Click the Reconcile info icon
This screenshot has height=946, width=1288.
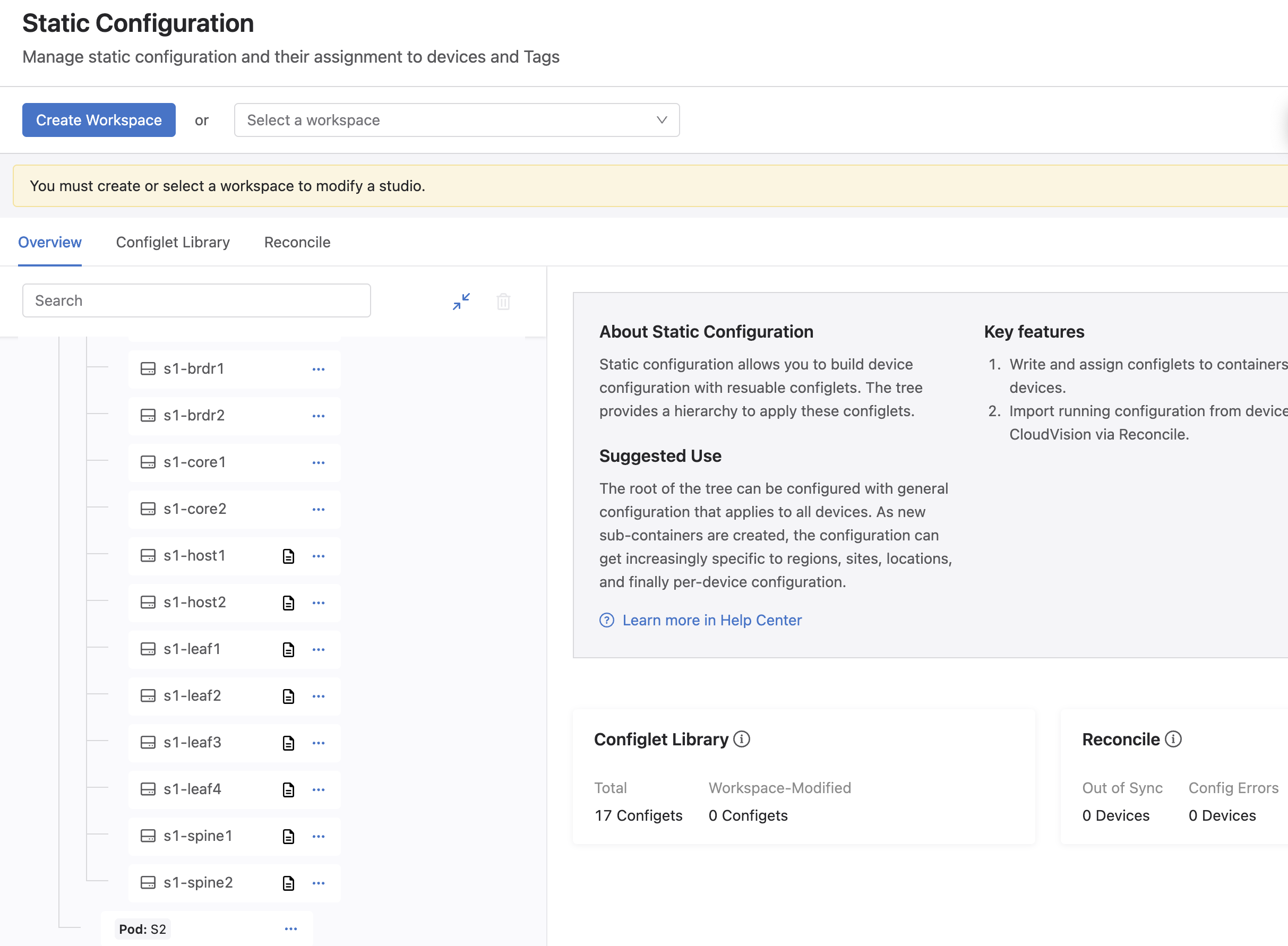1173,739
